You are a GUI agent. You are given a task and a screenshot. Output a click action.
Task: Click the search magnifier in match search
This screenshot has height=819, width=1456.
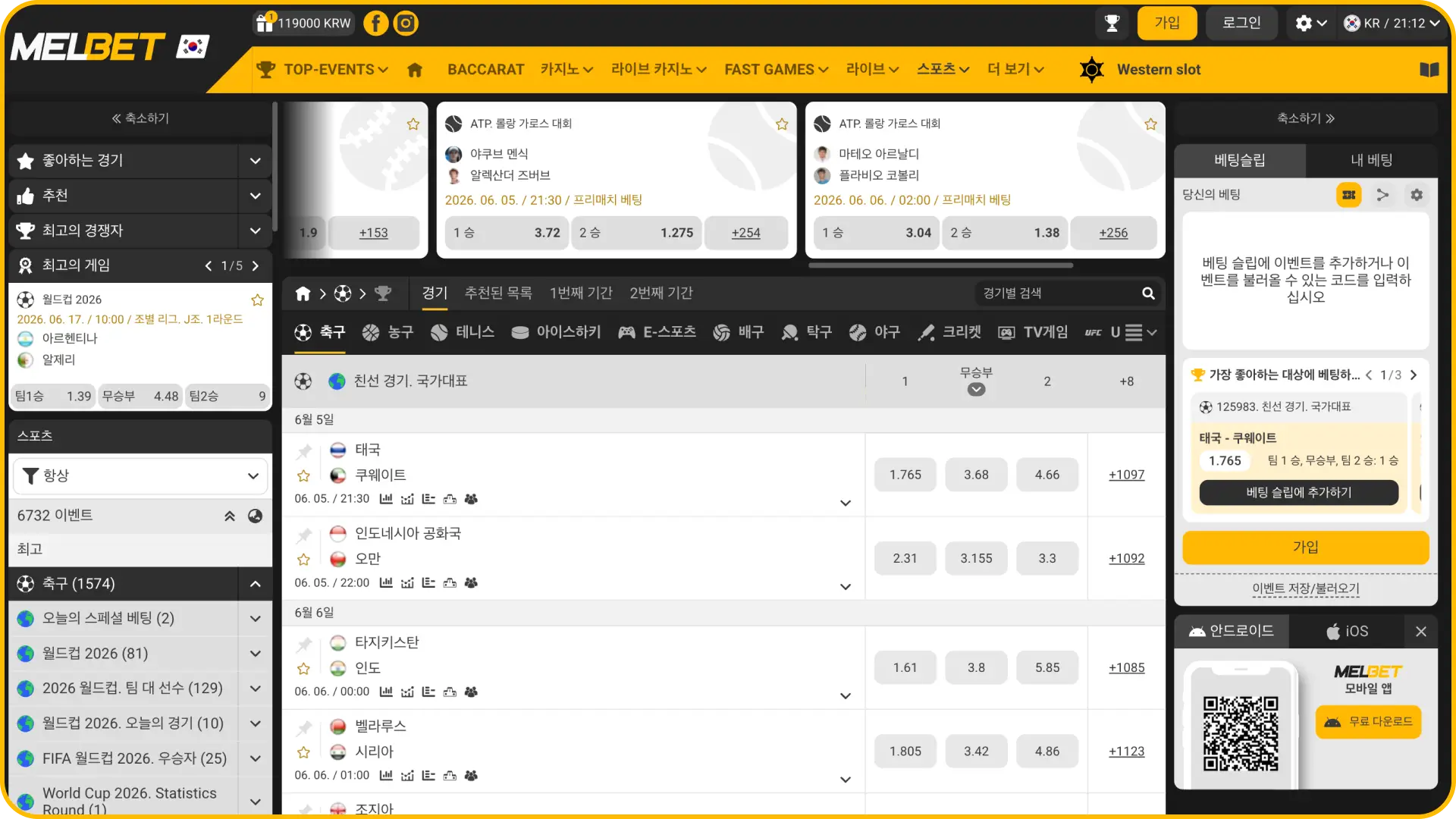coord(1148,293)
